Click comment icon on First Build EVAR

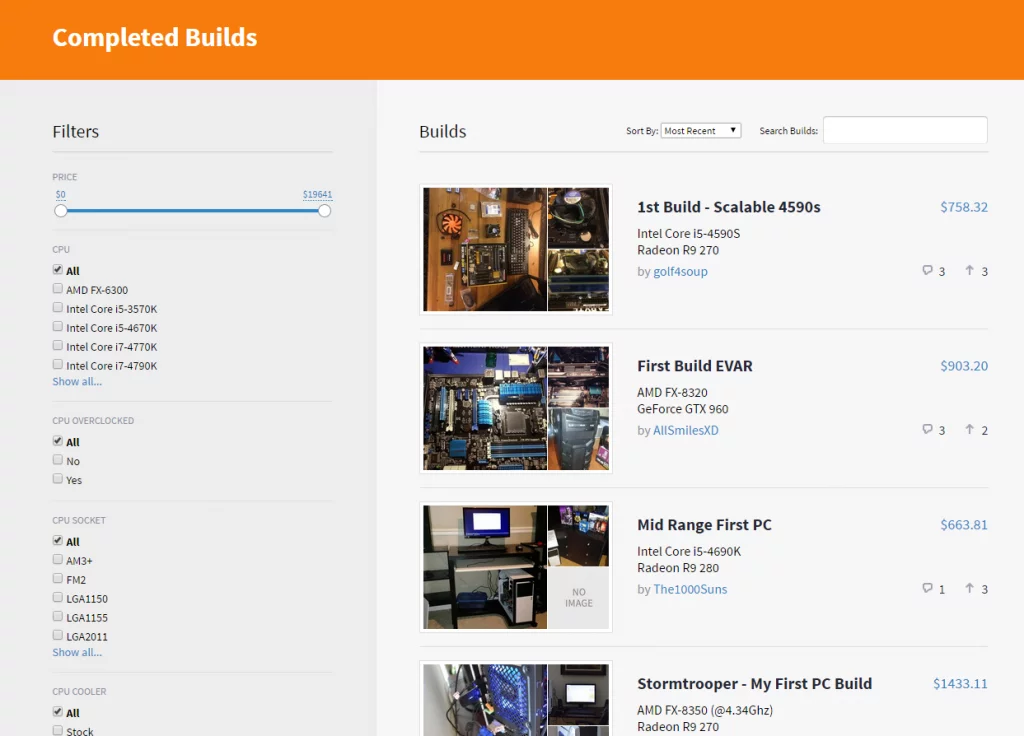tap(927, 430)
